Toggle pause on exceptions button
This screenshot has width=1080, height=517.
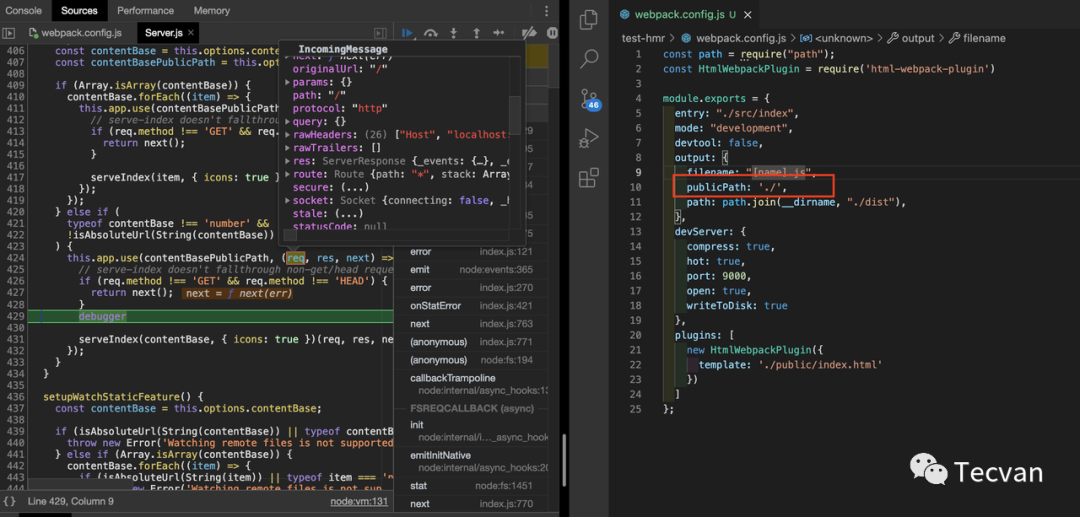click(552, 32)
